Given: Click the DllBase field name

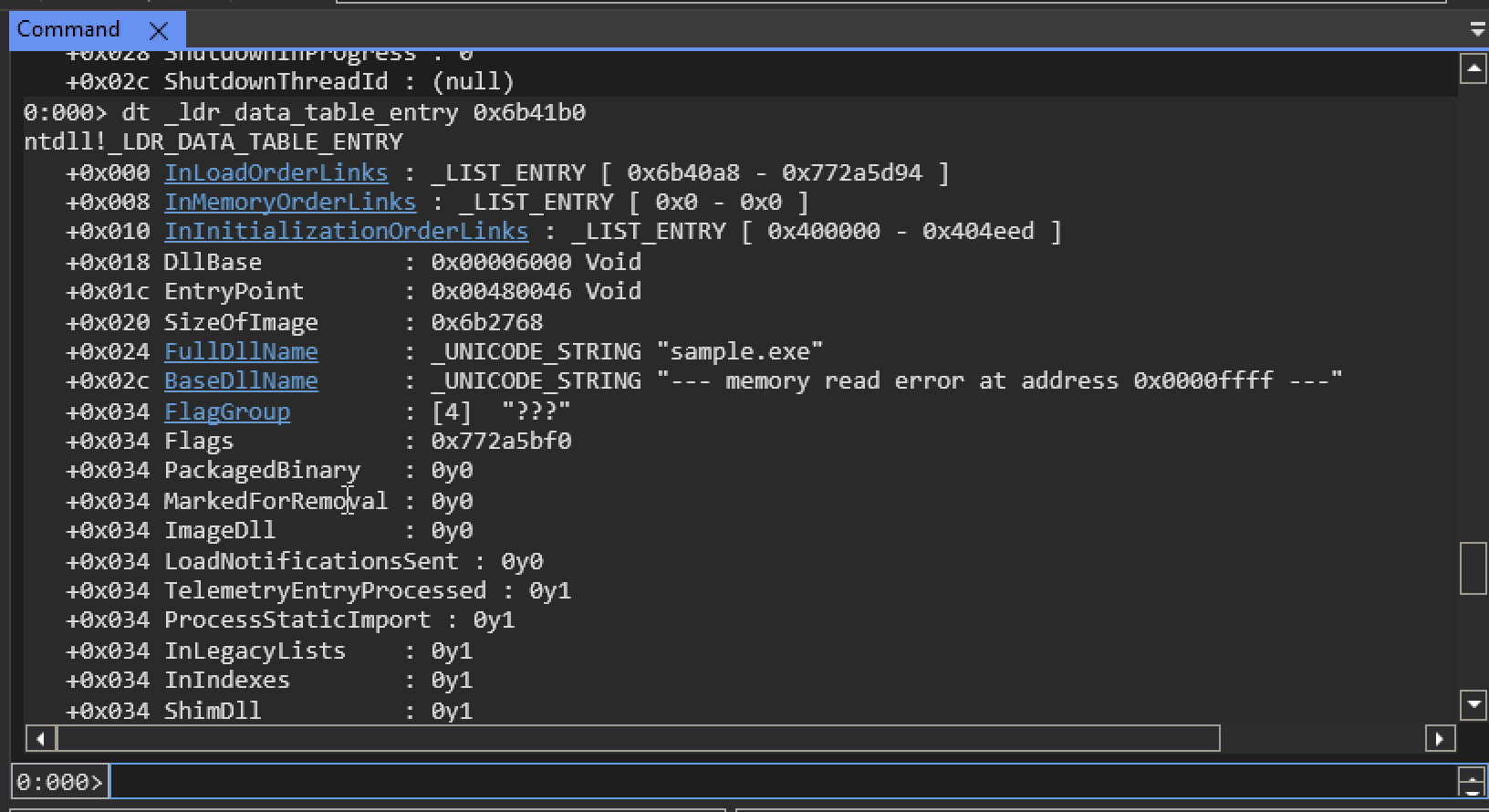Looking at the screenshot, I should coord(213,262).
